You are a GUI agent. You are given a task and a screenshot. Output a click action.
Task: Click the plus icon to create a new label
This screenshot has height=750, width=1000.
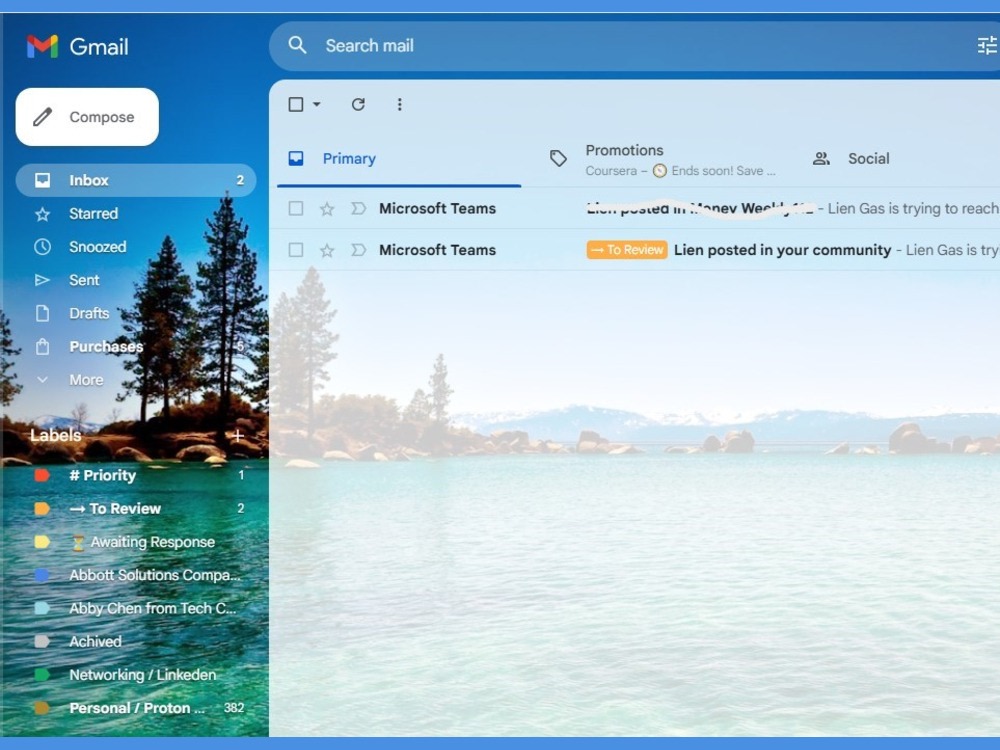point(237,436)
